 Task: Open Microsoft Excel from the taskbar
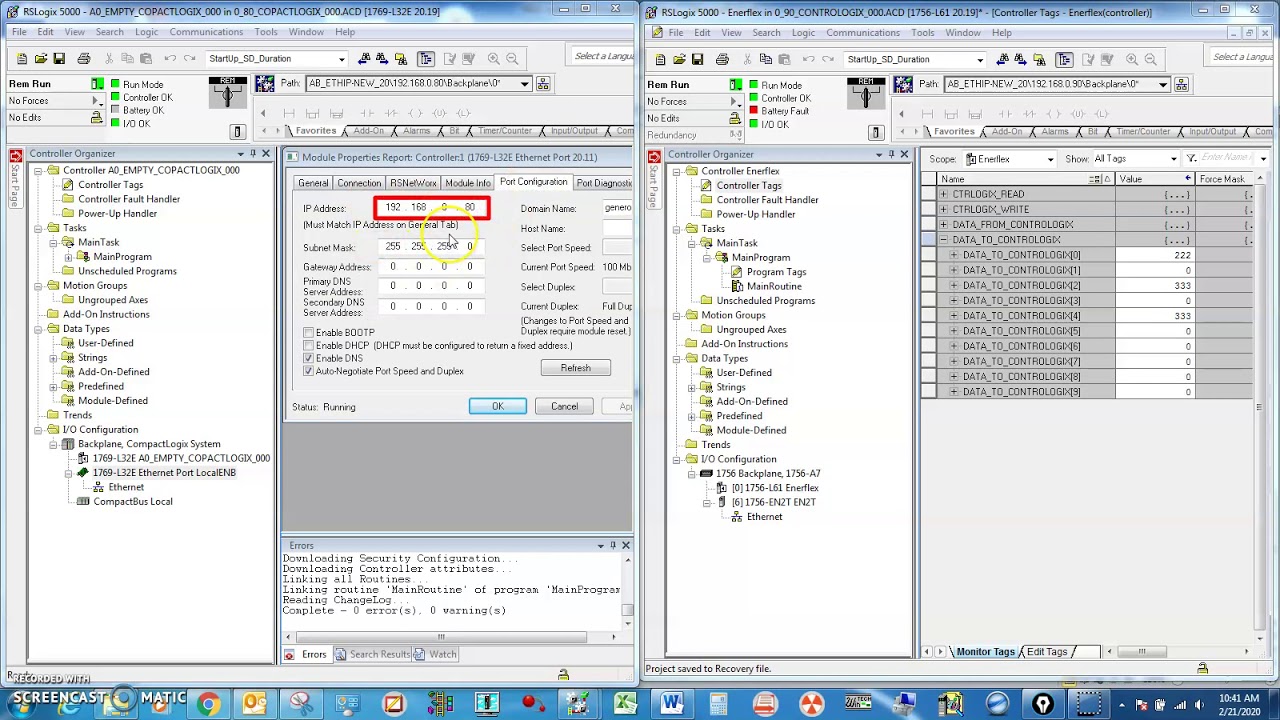[626, 704]
